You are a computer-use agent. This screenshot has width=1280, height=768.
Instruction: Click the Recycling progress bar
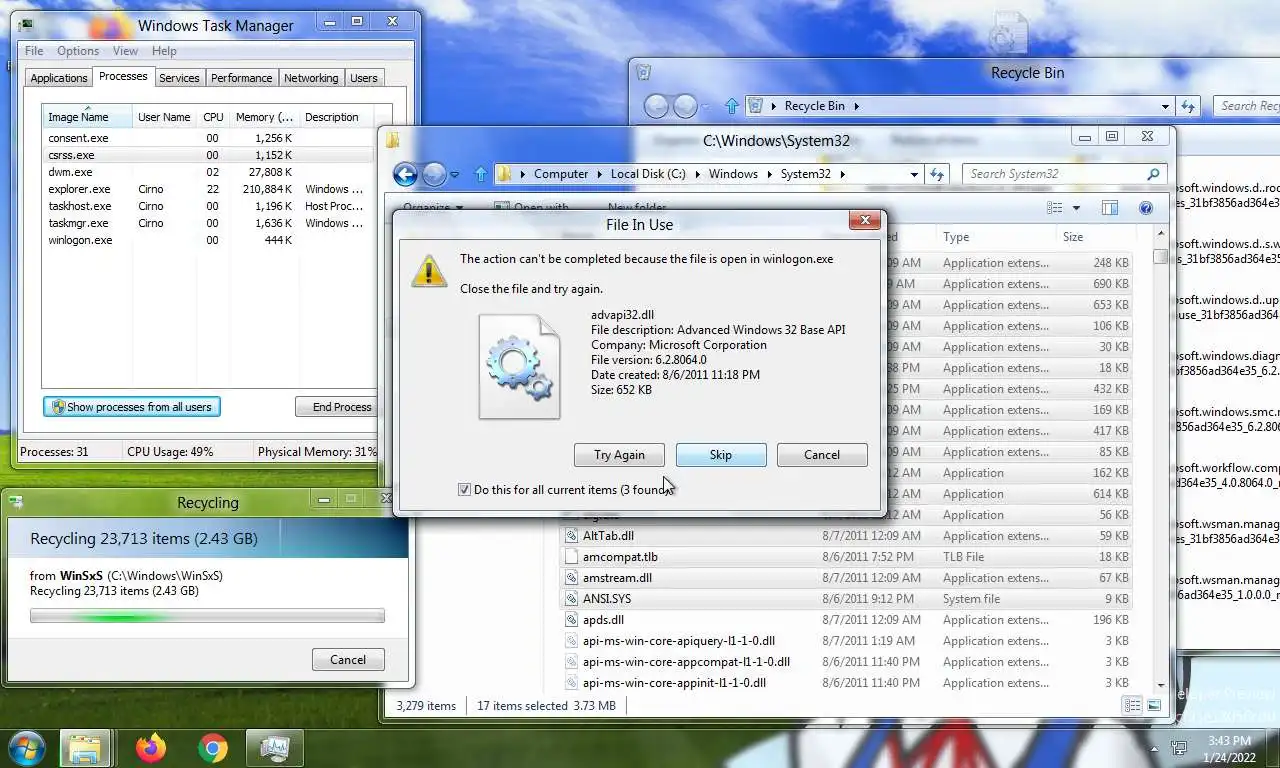207,616
